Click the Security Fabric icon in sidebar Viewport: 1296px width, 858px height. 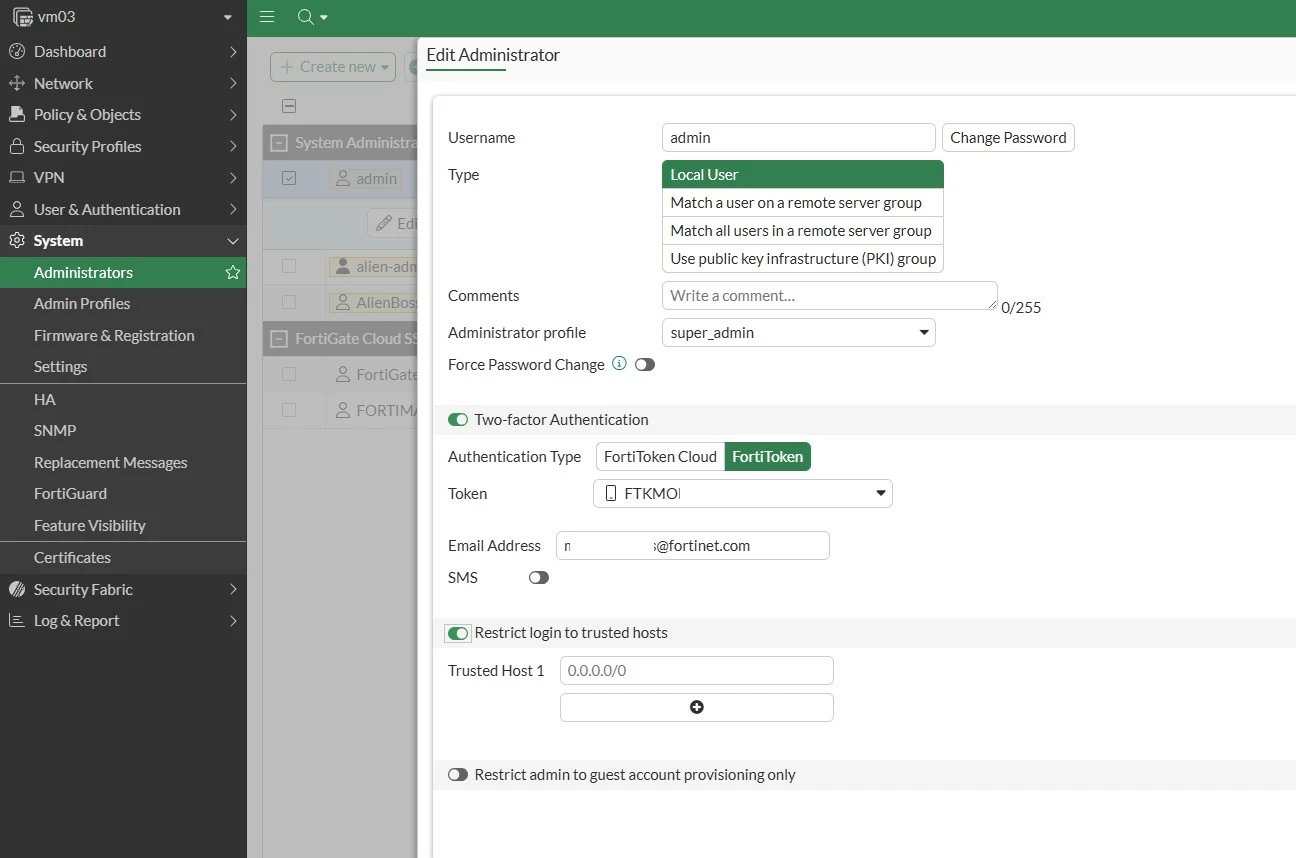(x=16, y=589)
